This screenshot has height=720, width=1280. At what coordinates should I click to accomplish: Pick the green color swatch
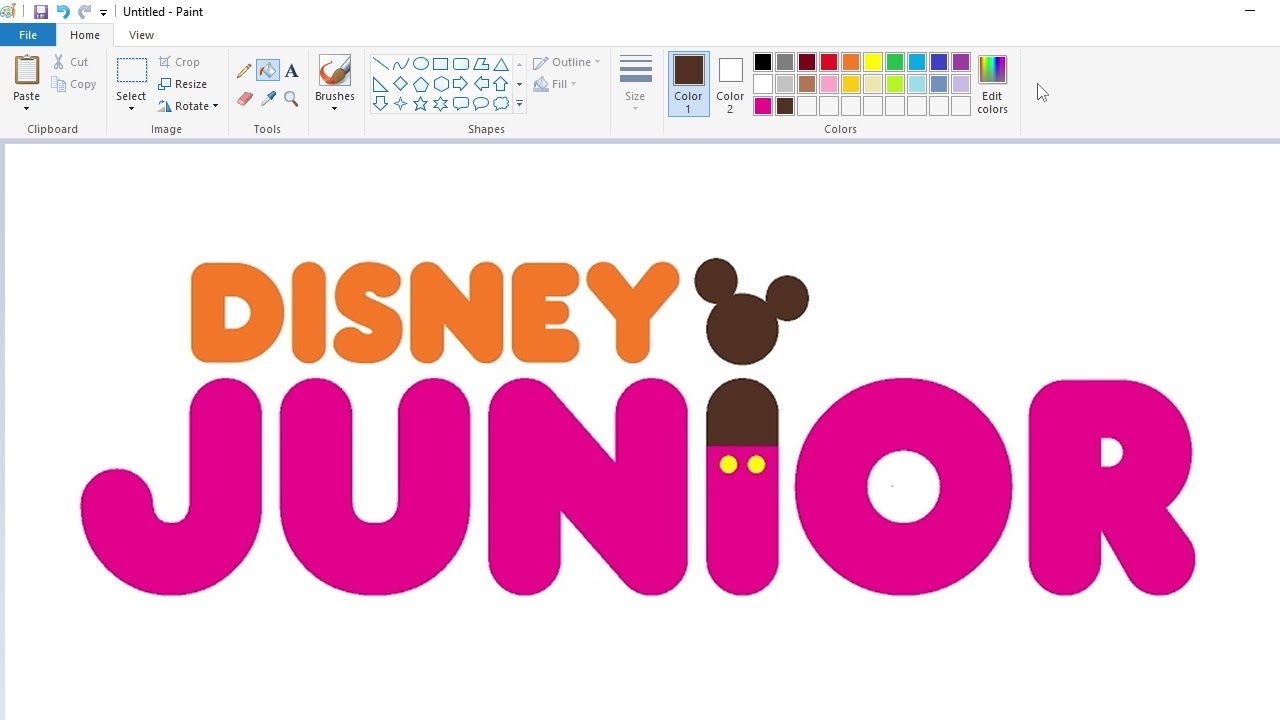895,62
